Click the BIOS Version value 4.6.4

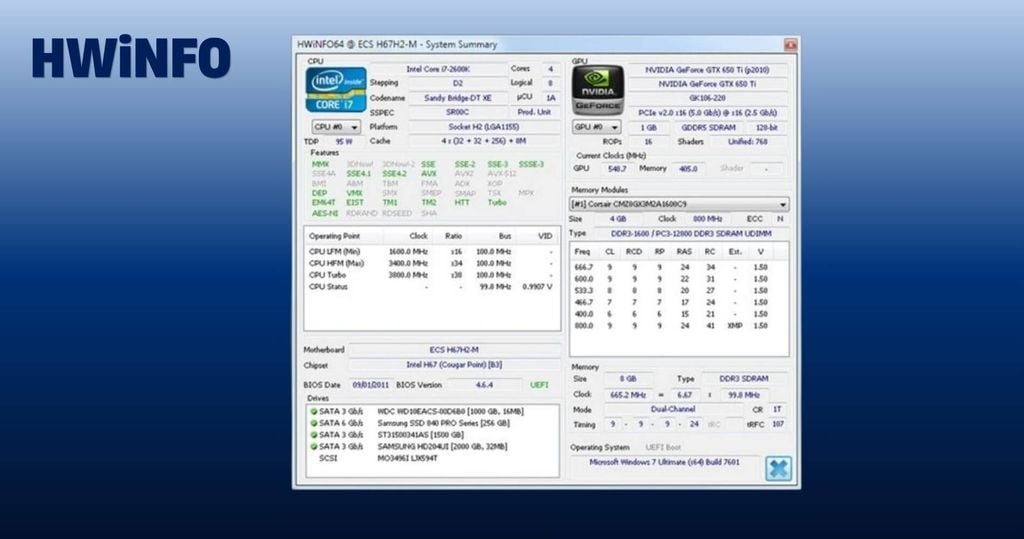[x=484, y=385]
